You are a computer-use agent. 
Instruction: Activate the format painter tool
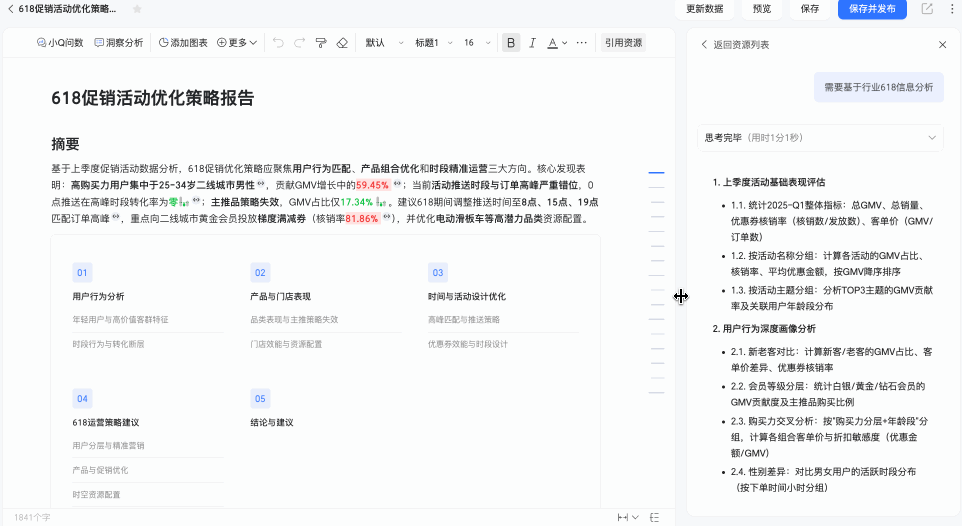pos(321,43)
